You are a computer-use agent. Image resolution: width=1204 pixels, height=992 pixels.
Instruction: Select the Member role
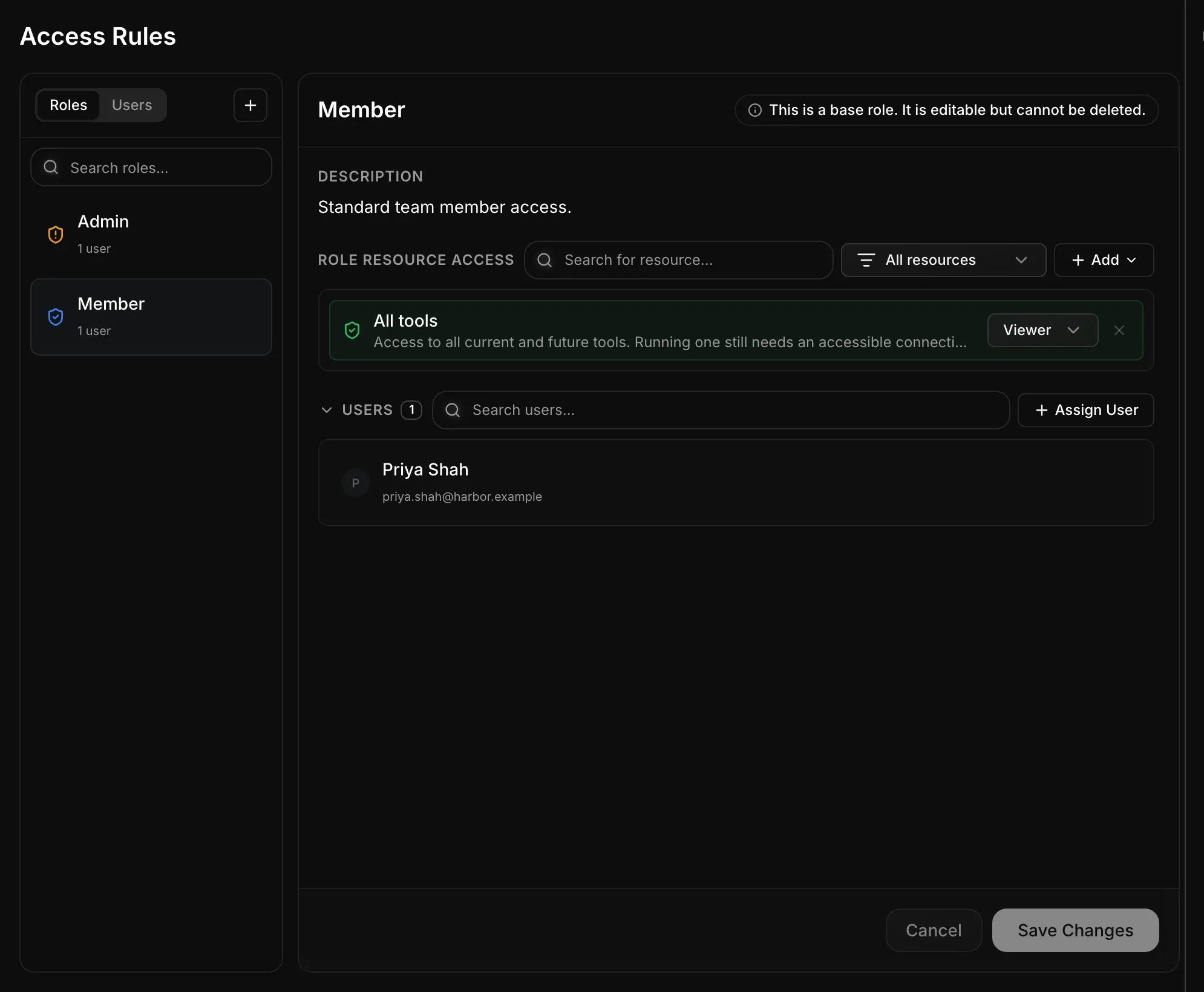(151, 317)
